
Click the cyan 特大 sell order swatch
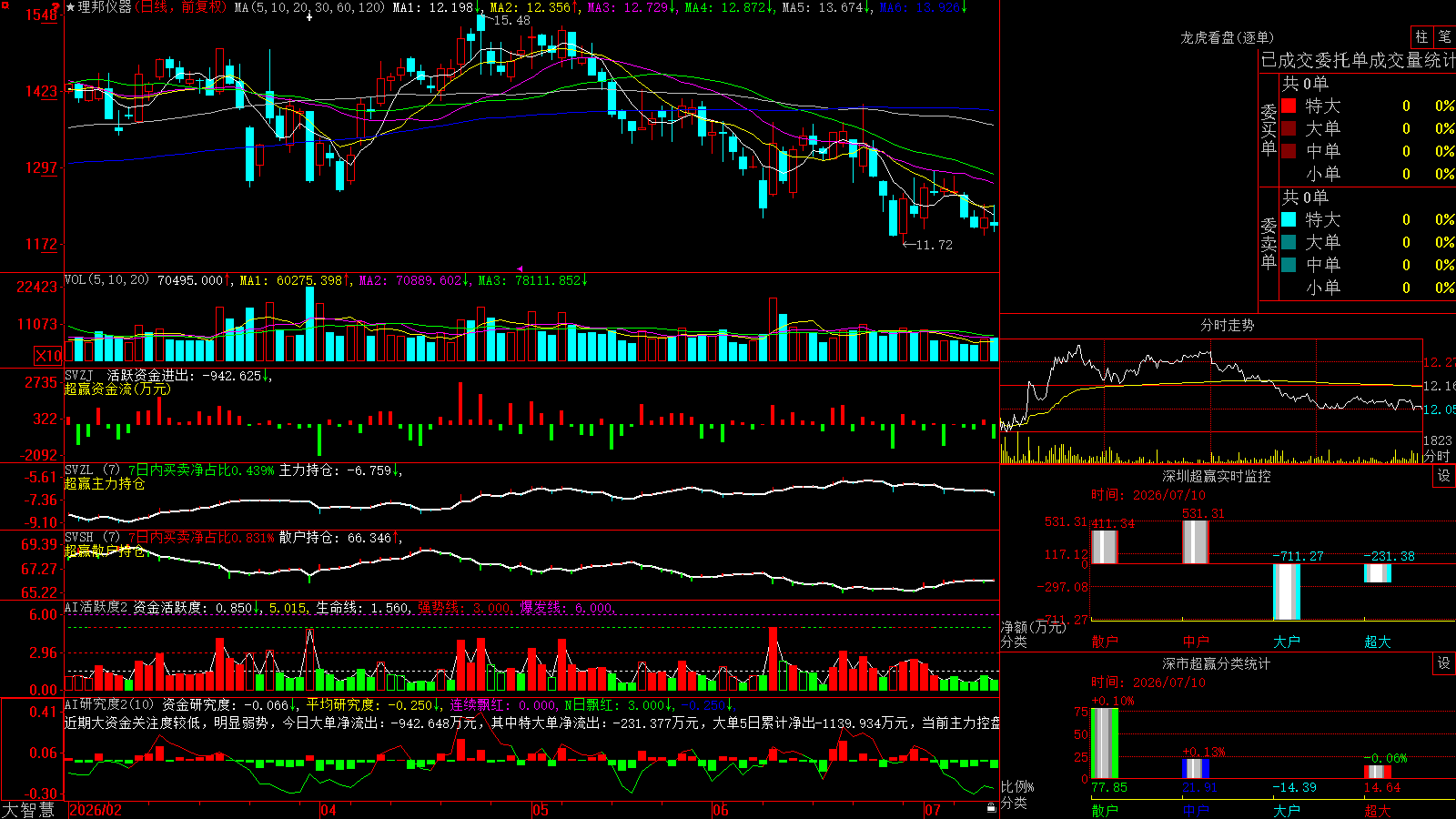(x=1289, y=219)
